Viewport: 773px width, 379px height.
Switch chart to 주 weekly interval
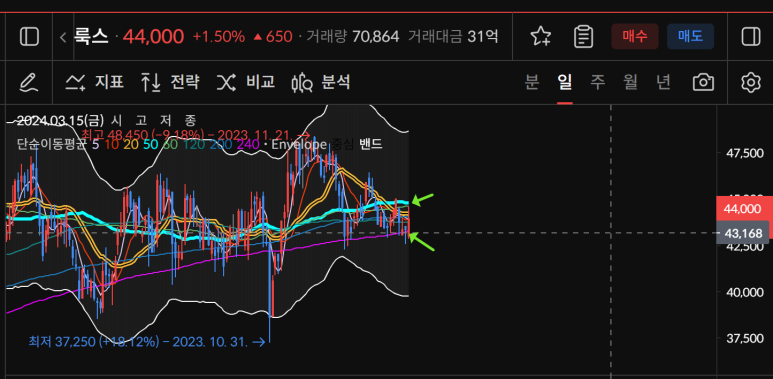[597, 82]
